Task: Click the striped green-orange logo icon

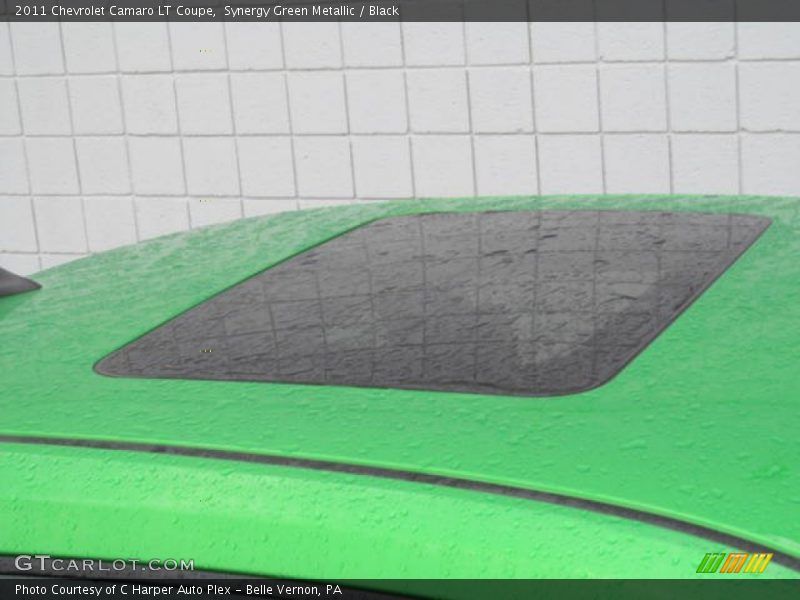Action: tap(734, 563)
